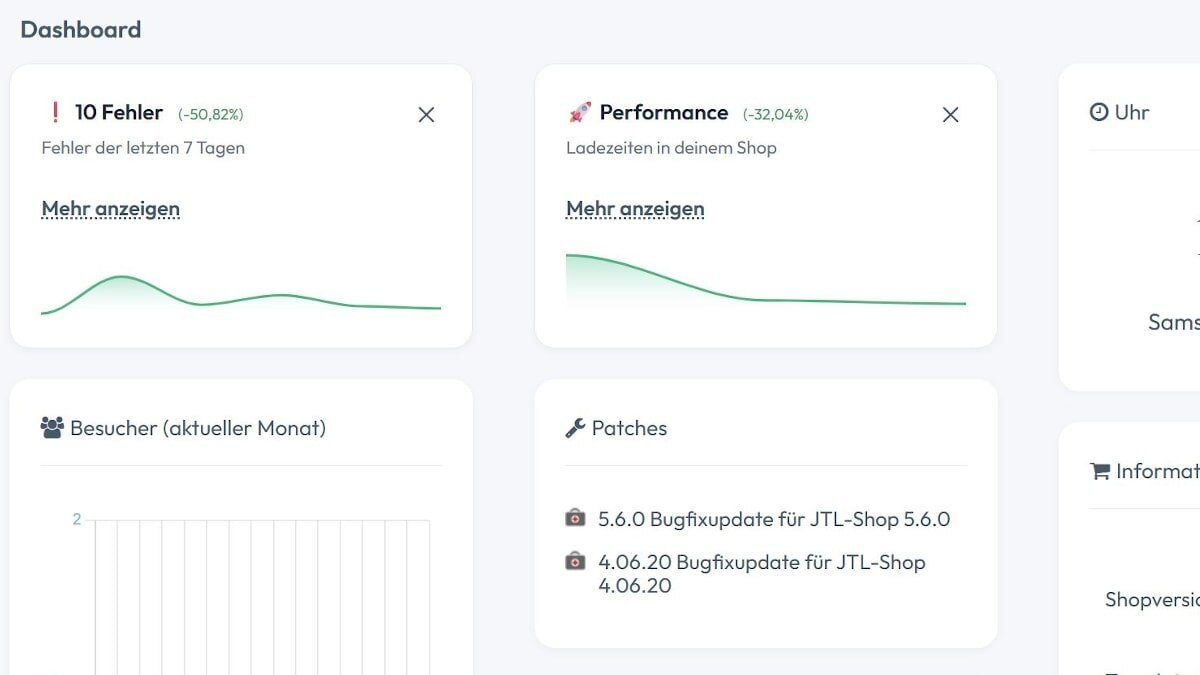Image resolution: width=1200 pixels, height=675 pixels.
Task: Click the Performance loading time chart
Action: click(x=766, y=280)
